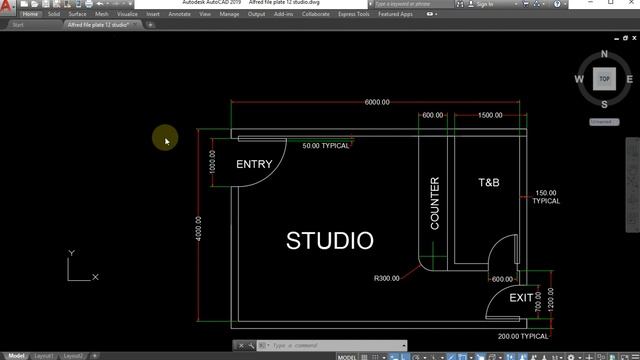Open the Unnamed coordinate system dropdown
This screenshot has width=640, height=360.
pyautogui.click(x=604, y=122)
